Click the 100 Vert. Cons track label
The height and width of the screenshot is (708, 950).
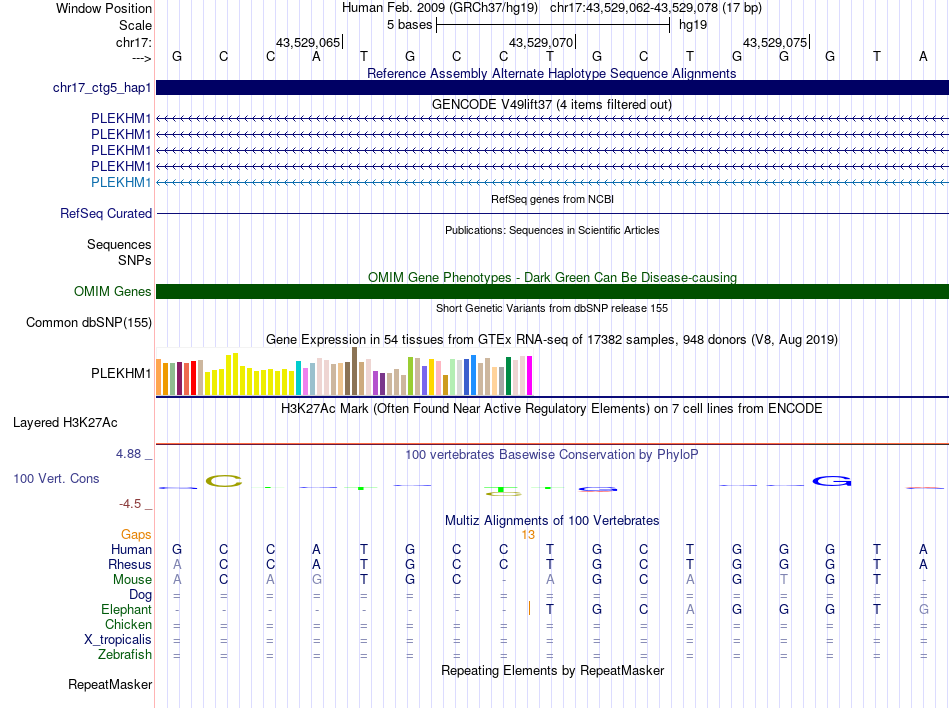pyautogui.click(x=56, y=479)
